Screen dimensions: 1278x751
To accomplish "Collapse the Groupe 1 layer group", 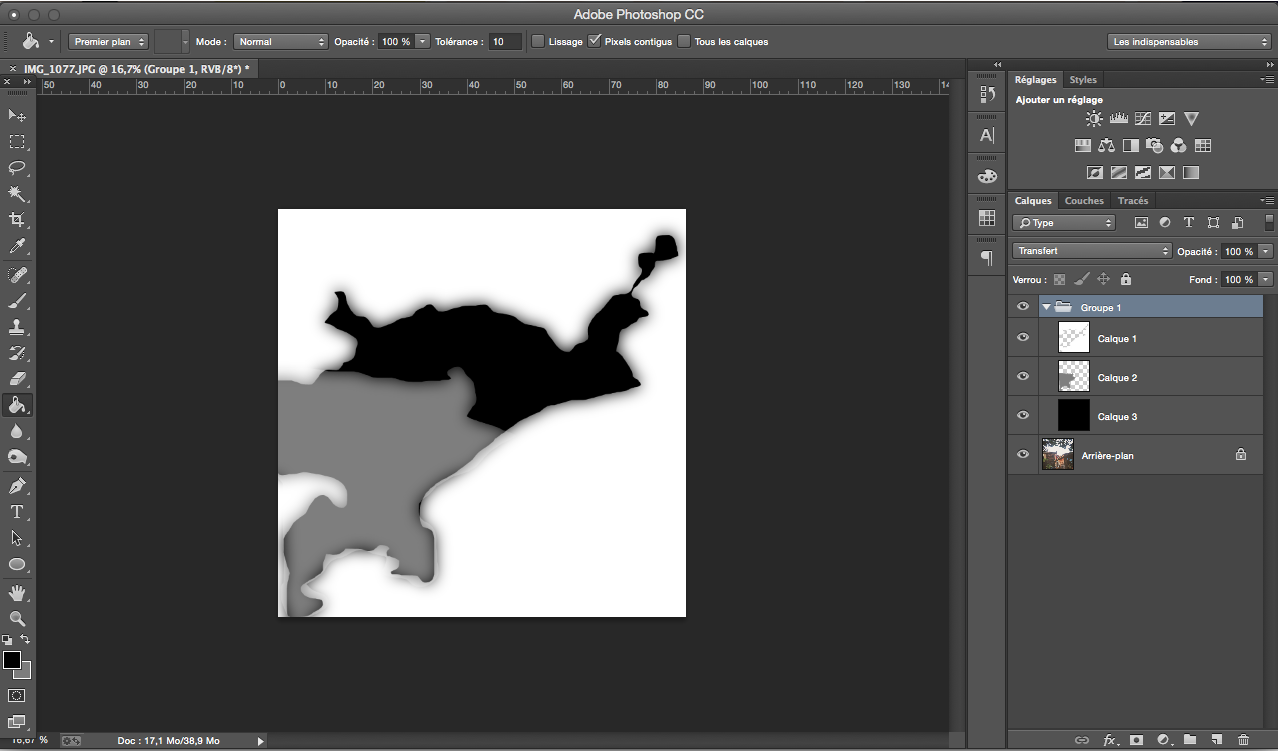I will pos(1046,307).
